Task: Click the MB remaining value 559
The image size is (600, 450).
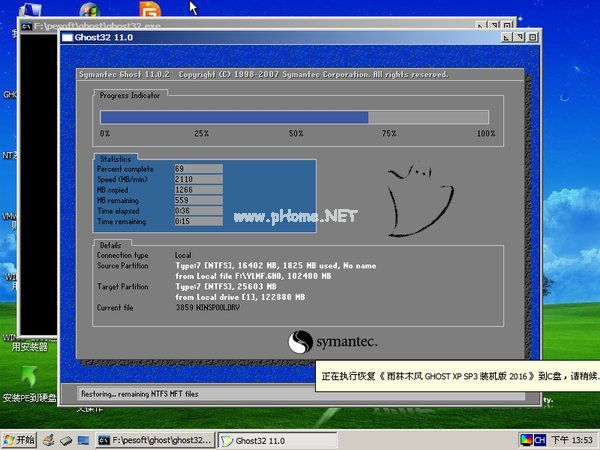Action: pyautogui.click(x=198, y=200)
